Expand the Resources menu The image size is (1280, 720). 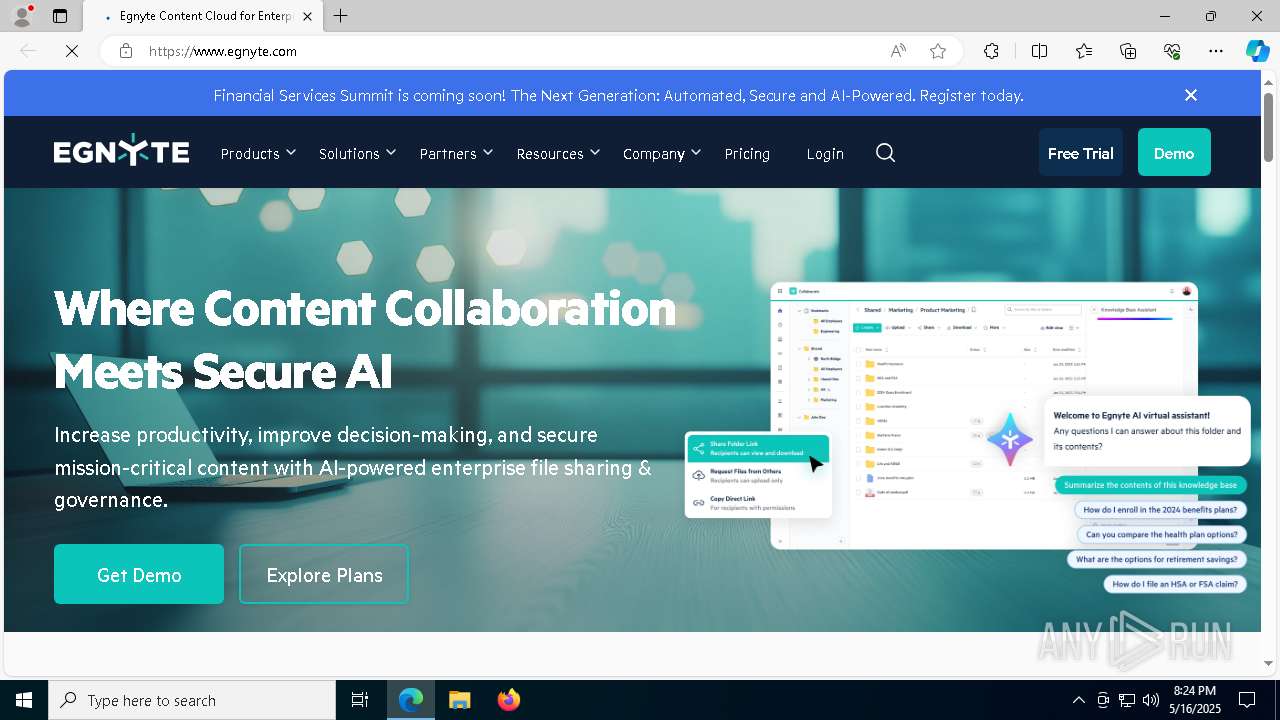[558, 153]
